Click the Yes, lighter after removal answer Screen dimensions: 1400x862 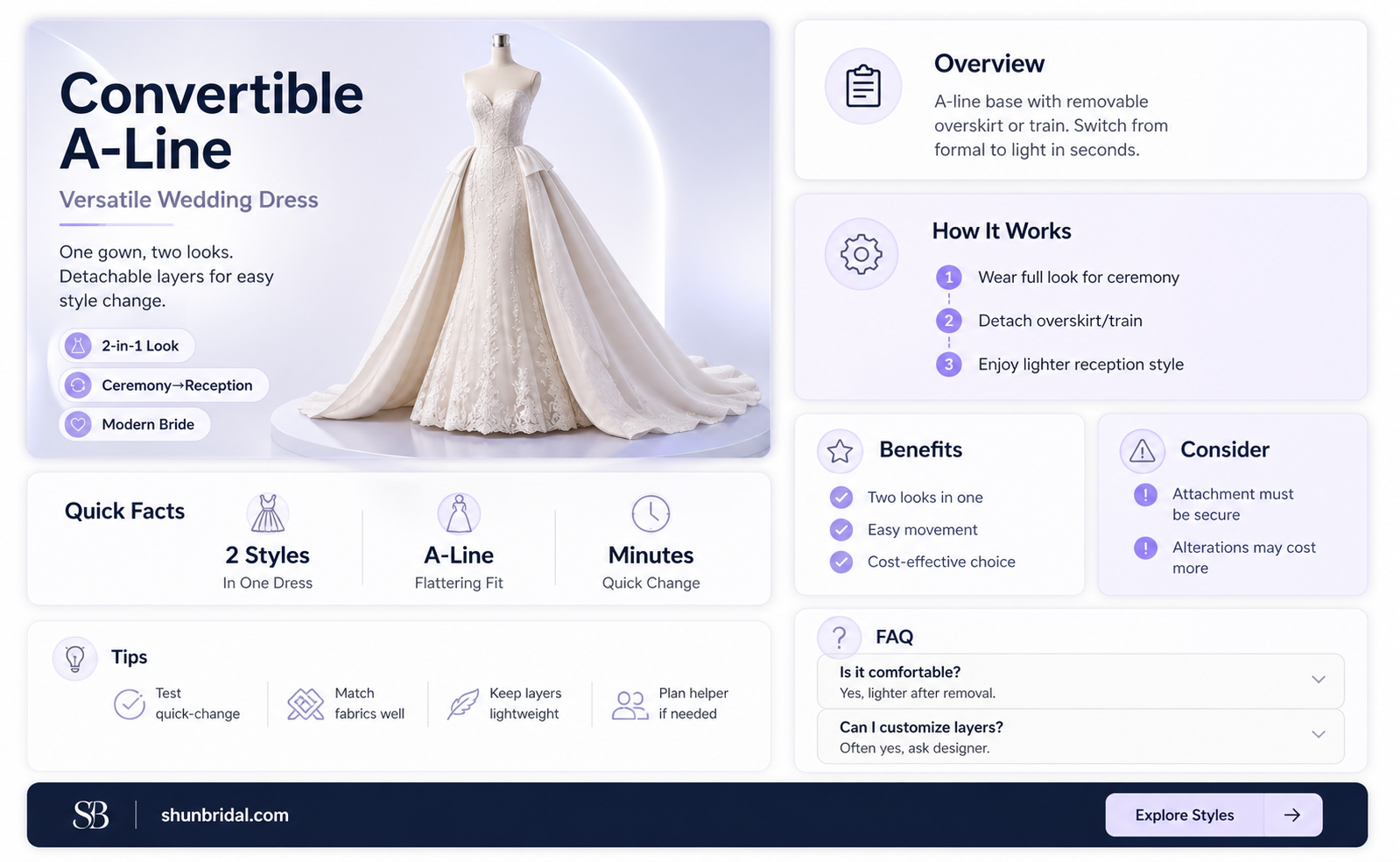click(x=918, y=693)
